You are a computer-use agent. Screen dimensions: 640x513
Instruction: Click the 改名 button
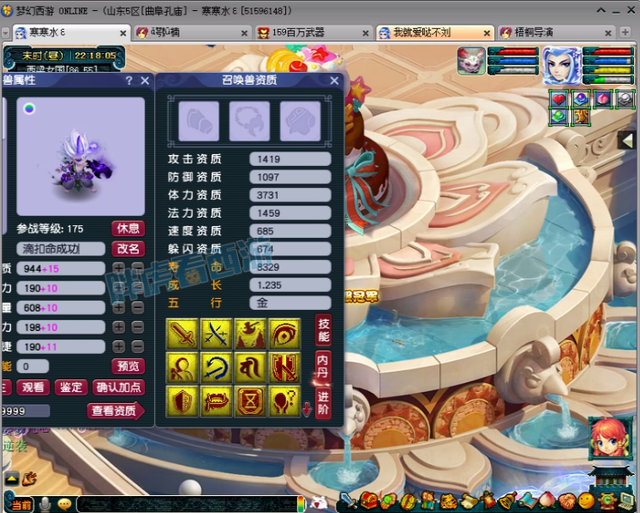[x=128, y=249]
